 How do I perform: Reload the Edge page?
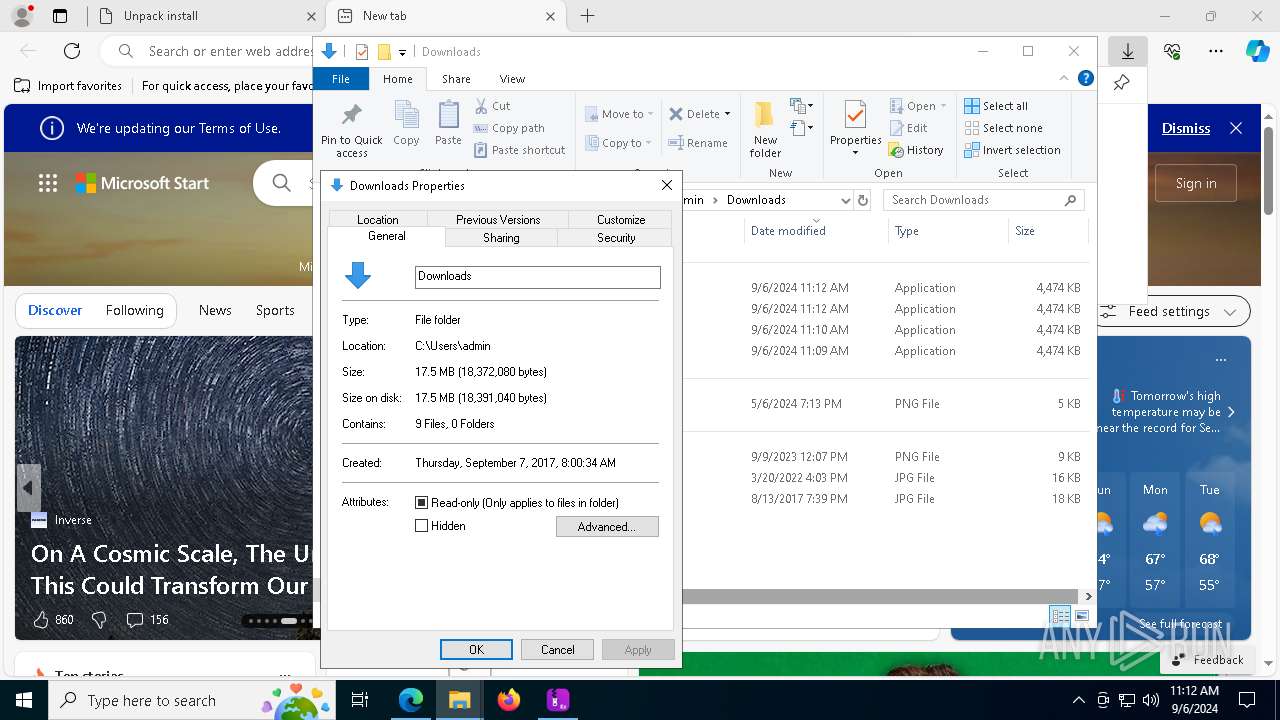pos(72,51)
